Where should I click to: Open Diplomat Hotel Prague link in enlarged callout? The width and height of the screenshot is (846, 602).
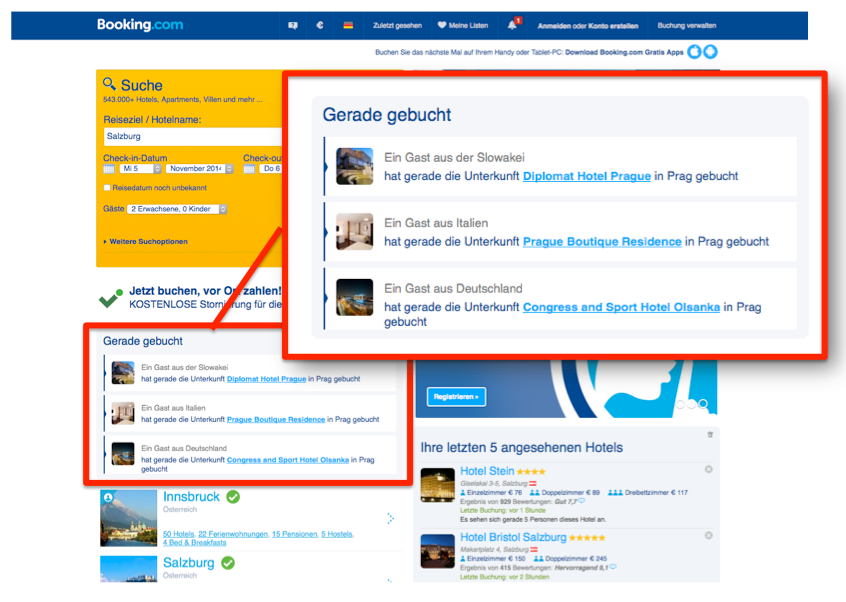click(587, 176)
